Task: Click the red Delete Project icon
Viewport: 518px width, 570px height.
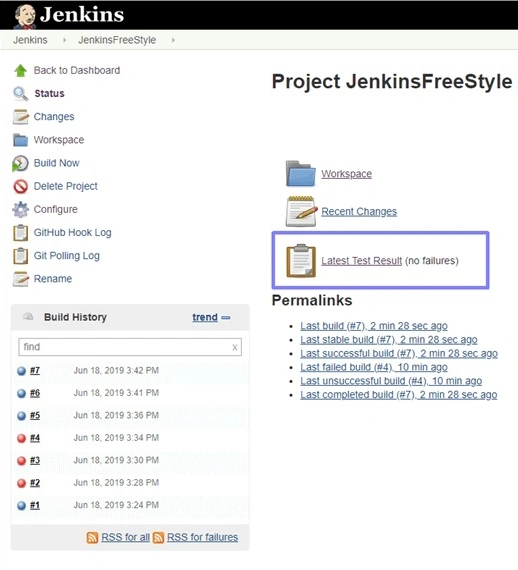Action: [x=20, y=186]
